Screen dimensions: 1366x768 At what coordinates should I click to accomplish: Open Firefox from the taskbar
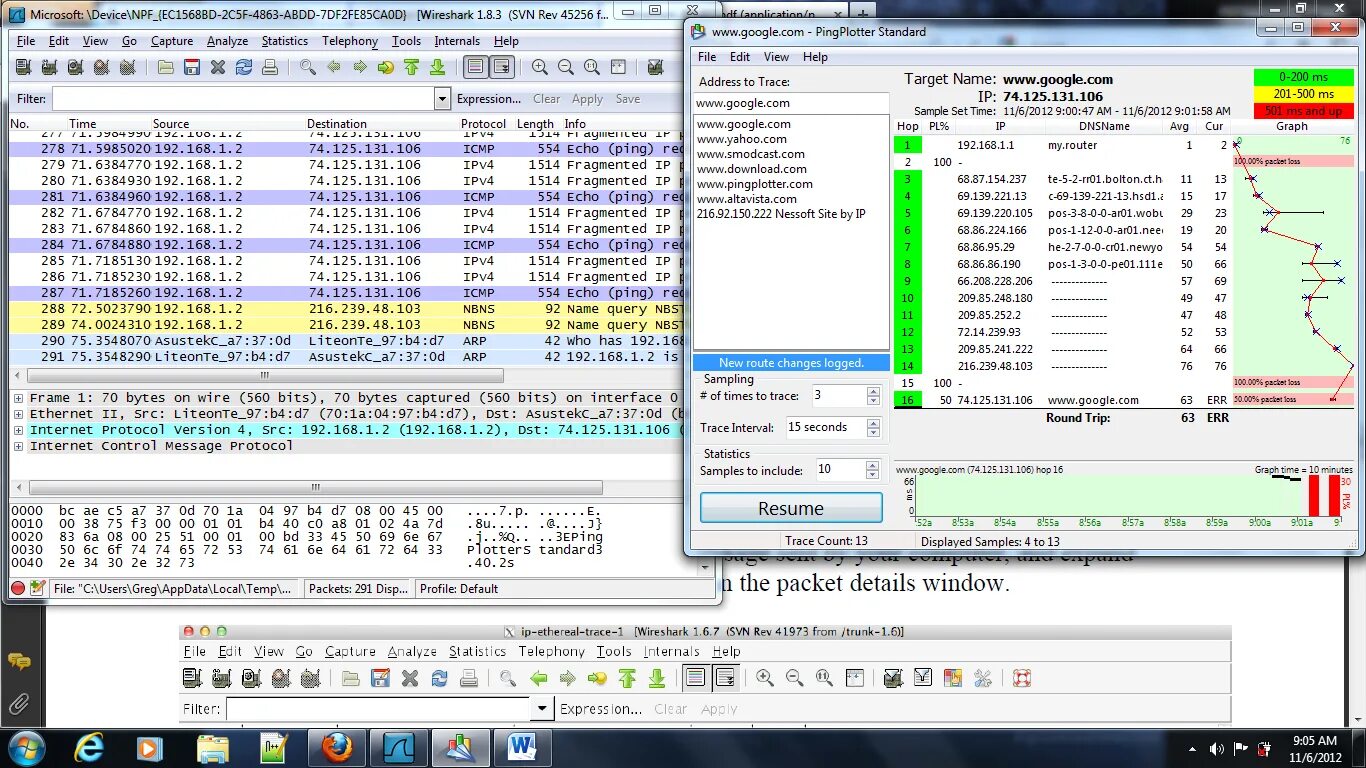point(337,748)
